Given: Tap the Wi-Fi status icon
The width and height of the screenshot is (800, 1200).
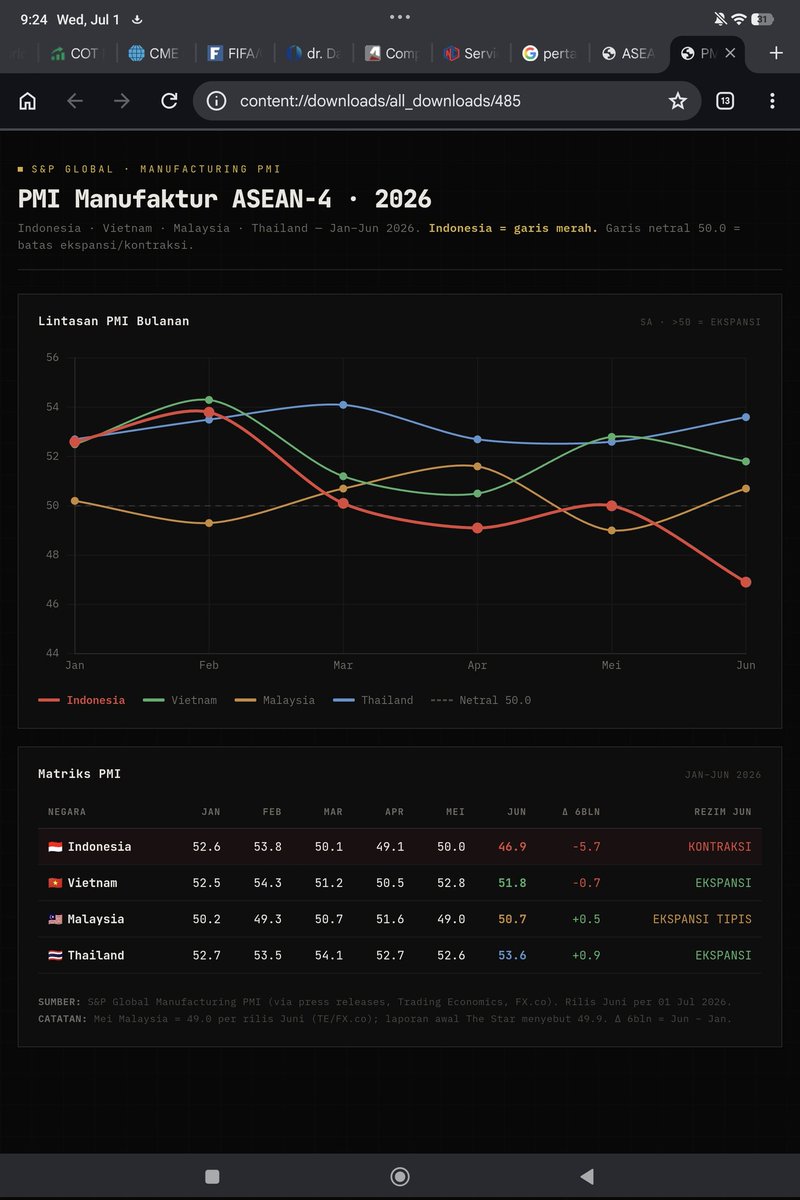Looking at the screenshot, I should pos(739,19).
